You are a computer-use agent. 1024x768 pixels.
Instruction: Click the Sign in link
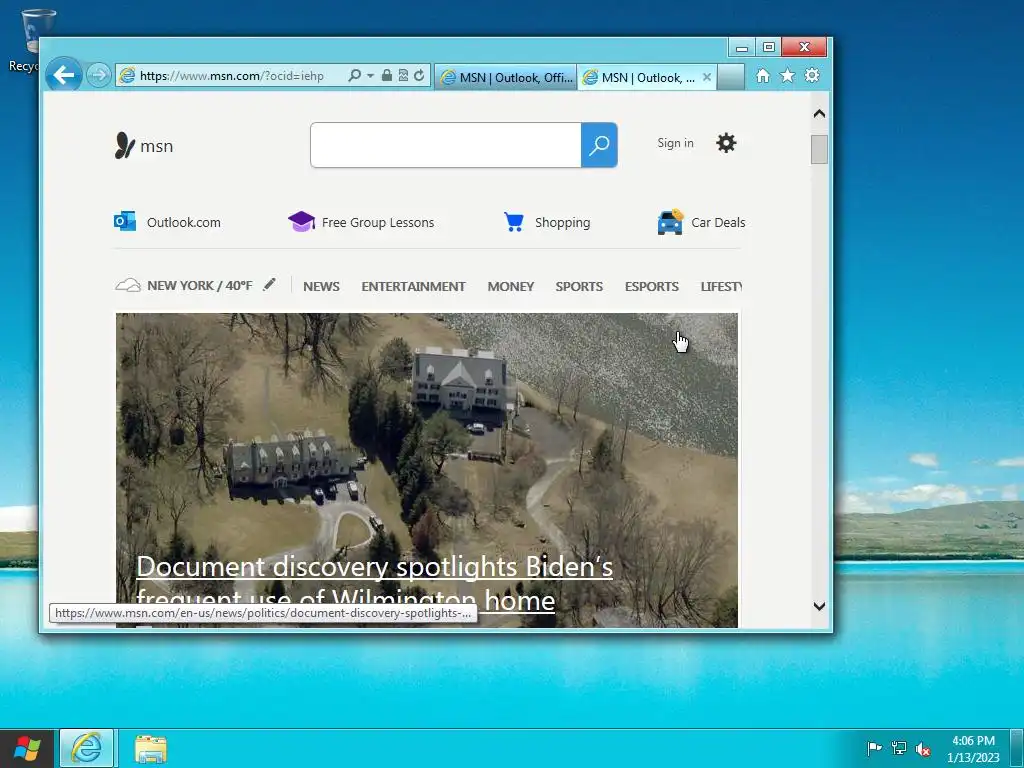(x=675, y=143)
